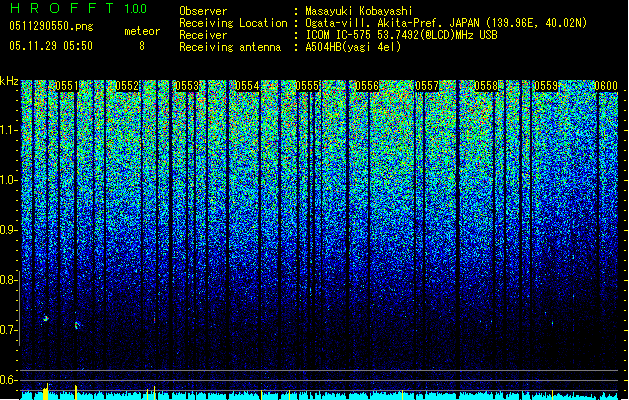
Task: Click the 0551 time marker
Action: tap(67, 86)
